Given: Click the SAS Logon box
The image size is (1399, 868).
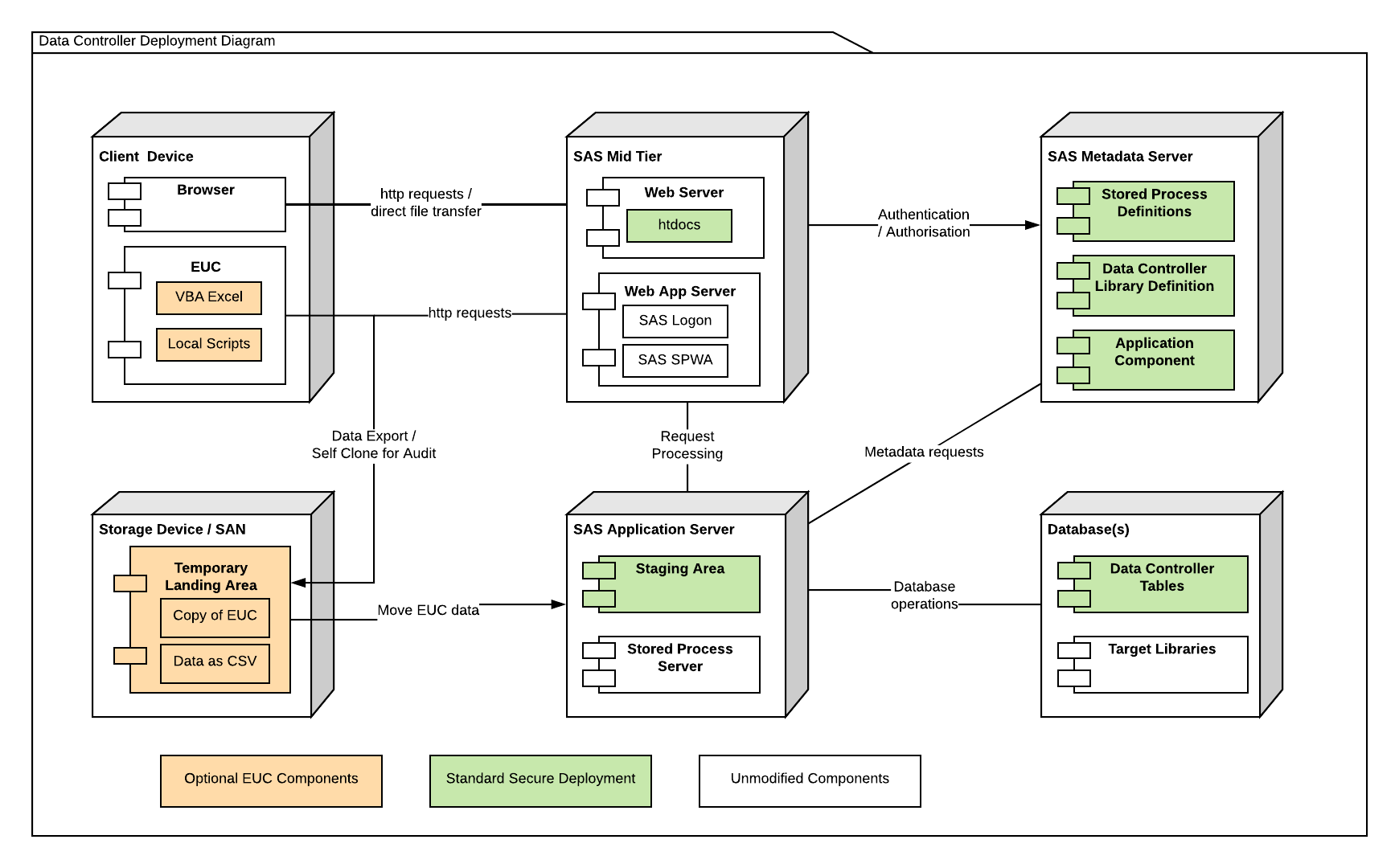Looking at the screenshot, I should point(675,321).
